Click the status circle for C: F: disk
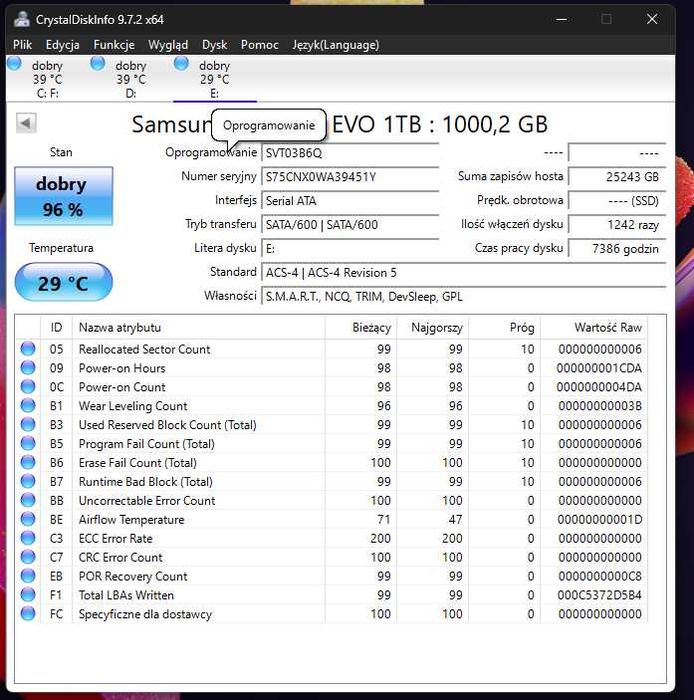Viewport: 694px width, 700px height. [14, 64]
